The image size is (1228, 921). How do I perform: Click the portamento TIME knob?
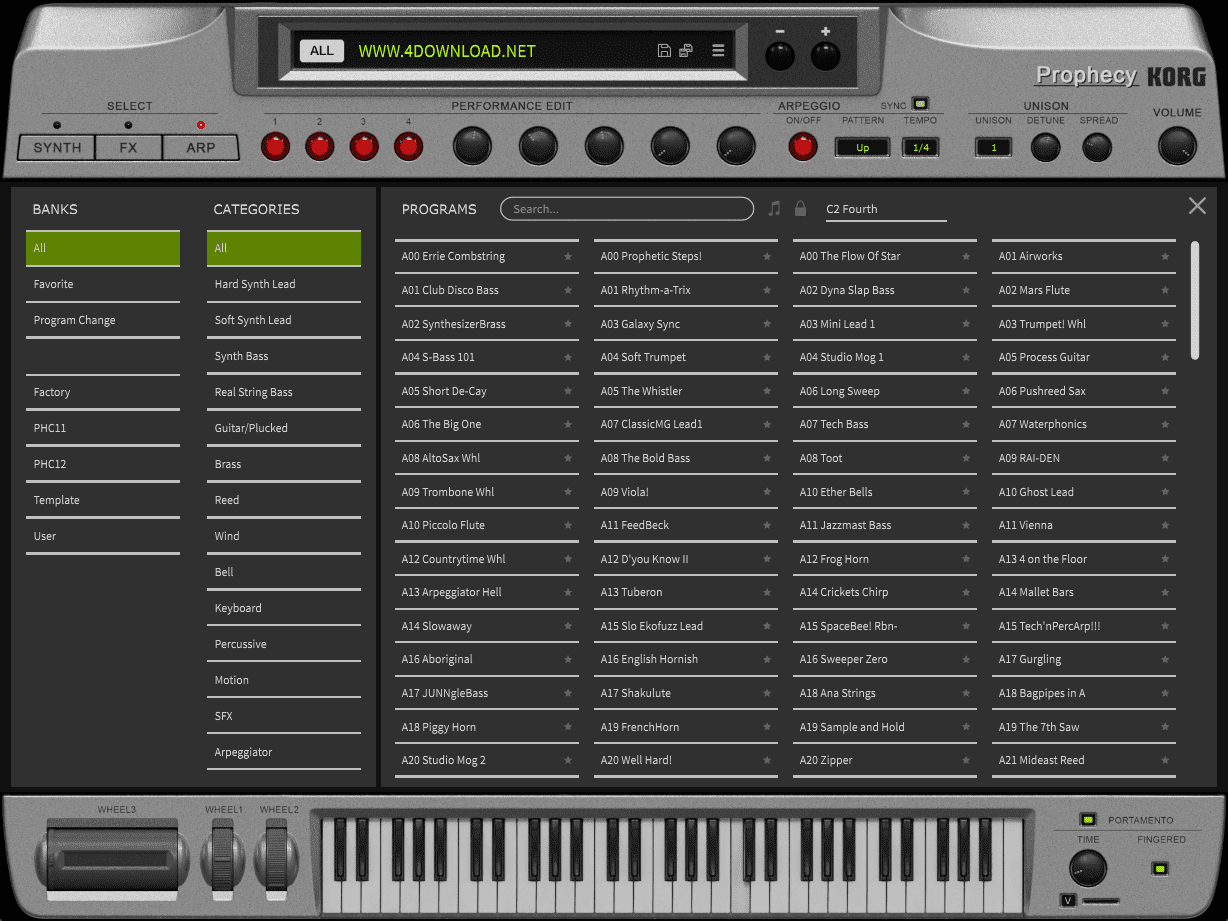click(1088, 869)
